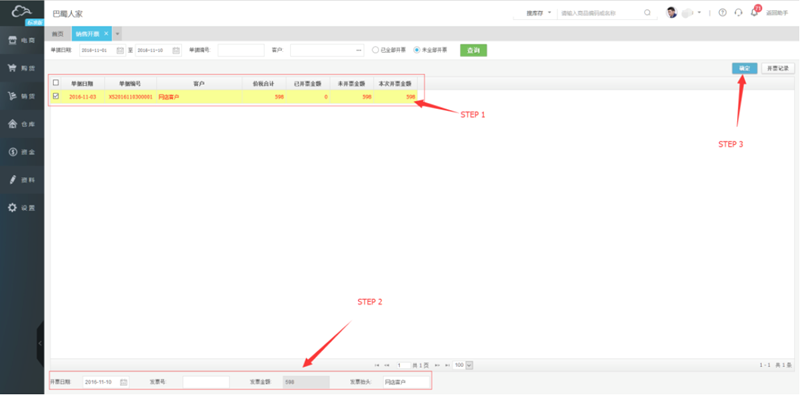Select the 已全部开票 radio button
800x395 pixels.
[x=376, y=50]
